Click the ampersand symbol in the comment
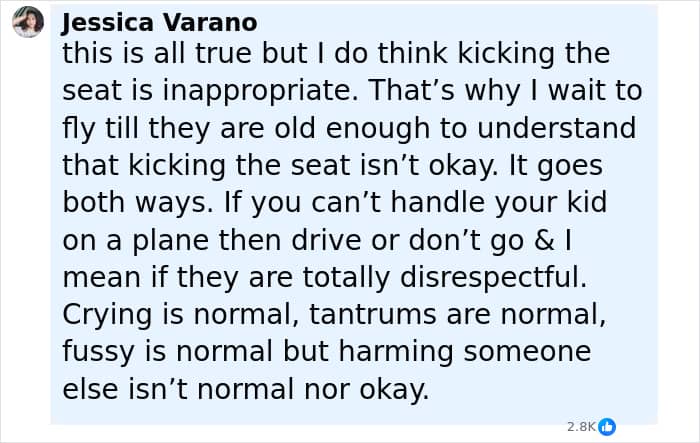Screen dimensions: 700x443 pyautogui.click(x=544, y=240)
